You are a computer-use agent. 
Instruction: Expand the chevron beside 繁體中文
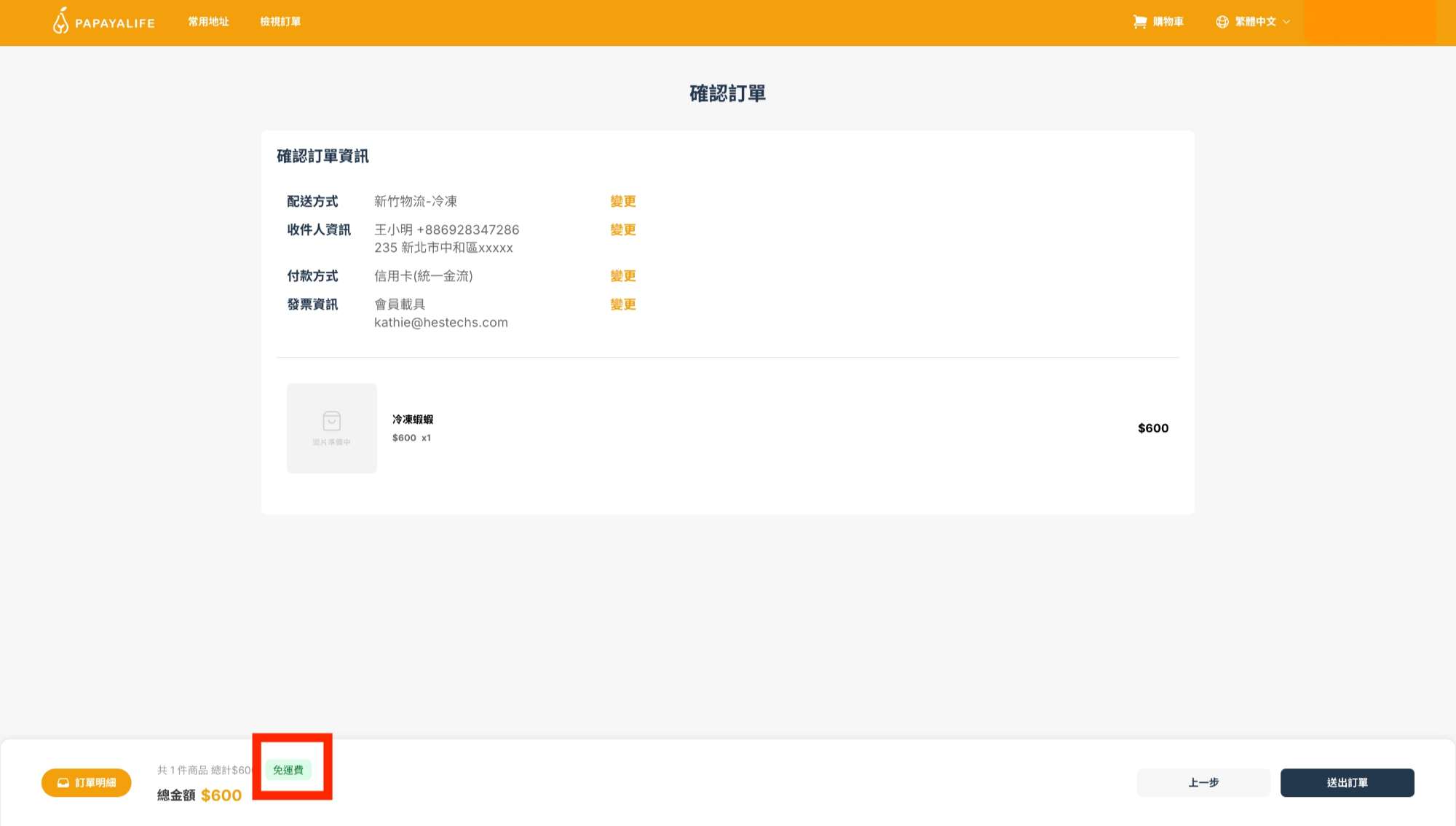1286,22
